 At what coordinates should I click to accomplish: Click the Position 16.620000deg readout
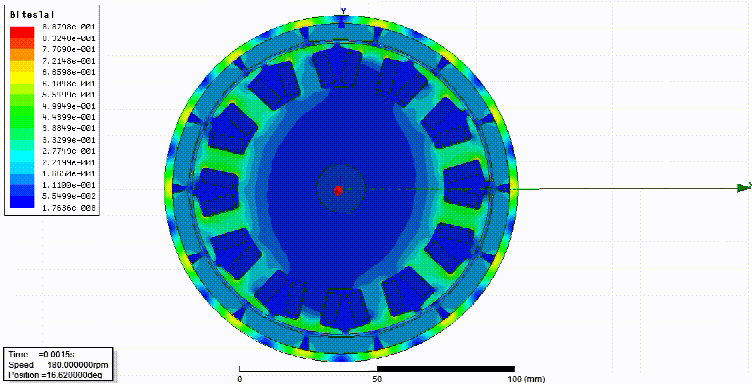[55, 374]
